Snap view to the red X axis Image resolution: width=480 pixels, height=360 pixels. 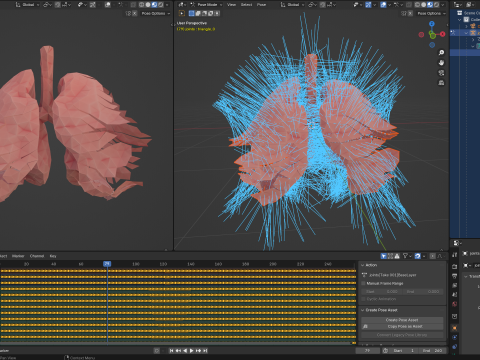(x=443, y=34)
